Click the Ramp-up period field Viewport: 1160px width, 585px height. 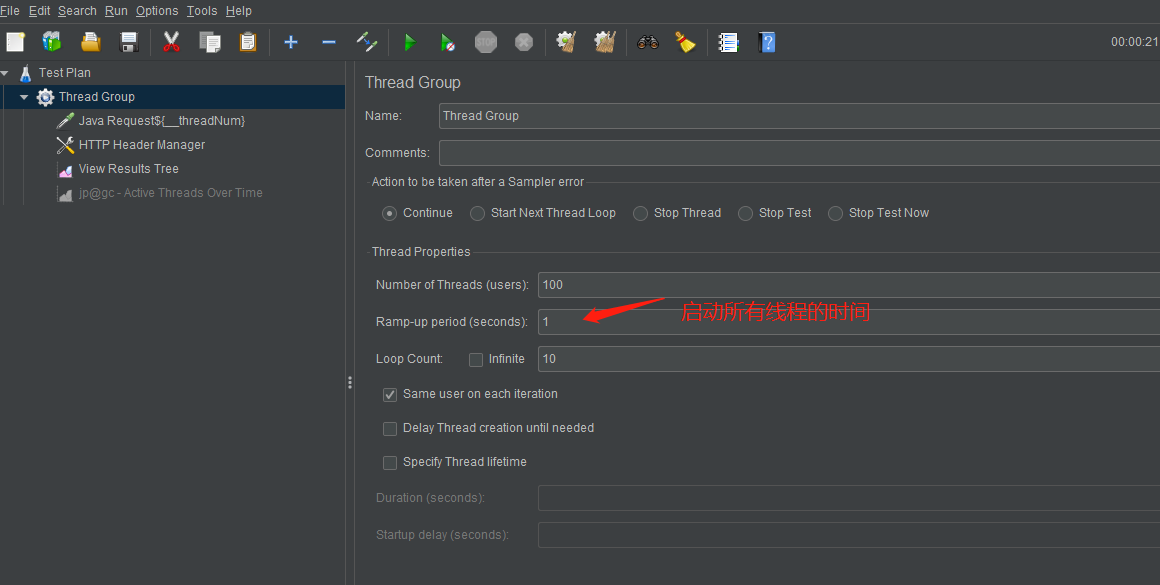tap(849, 322)
